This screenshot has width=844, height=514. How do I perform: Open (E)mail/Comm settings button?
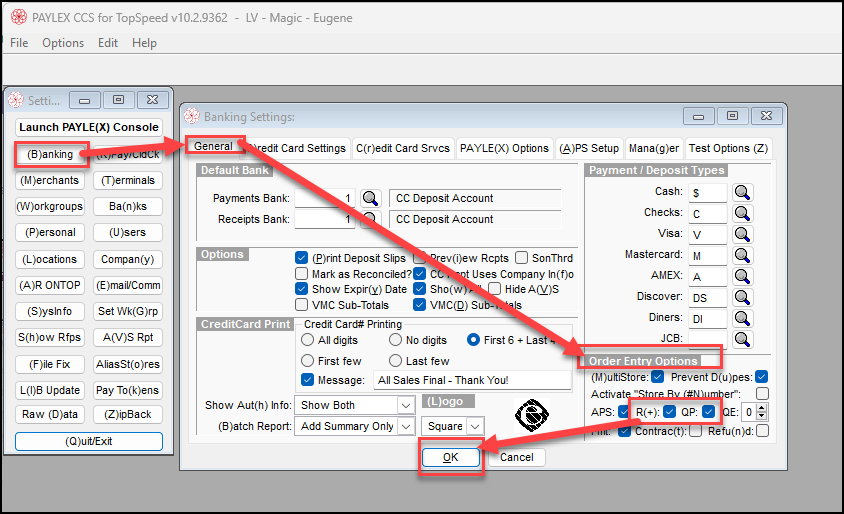tap(128, 285)
